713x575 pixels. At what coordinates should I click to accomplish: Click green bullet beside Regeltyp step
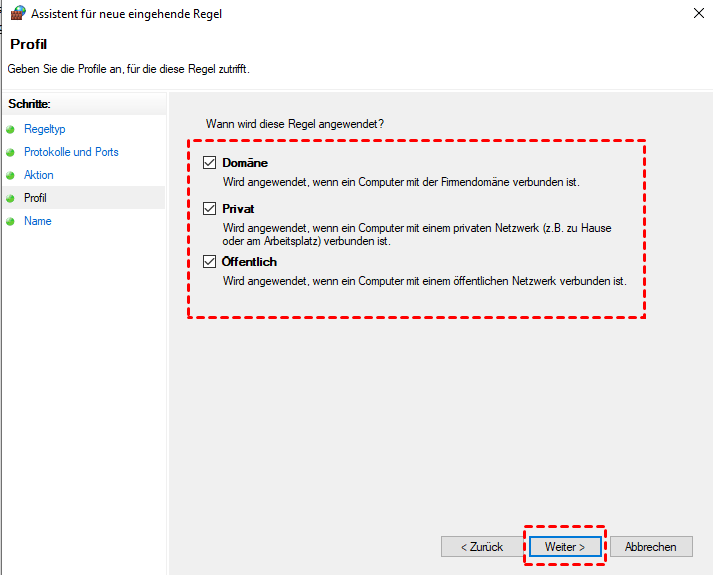pyautogui.click(x=11, y=130)
